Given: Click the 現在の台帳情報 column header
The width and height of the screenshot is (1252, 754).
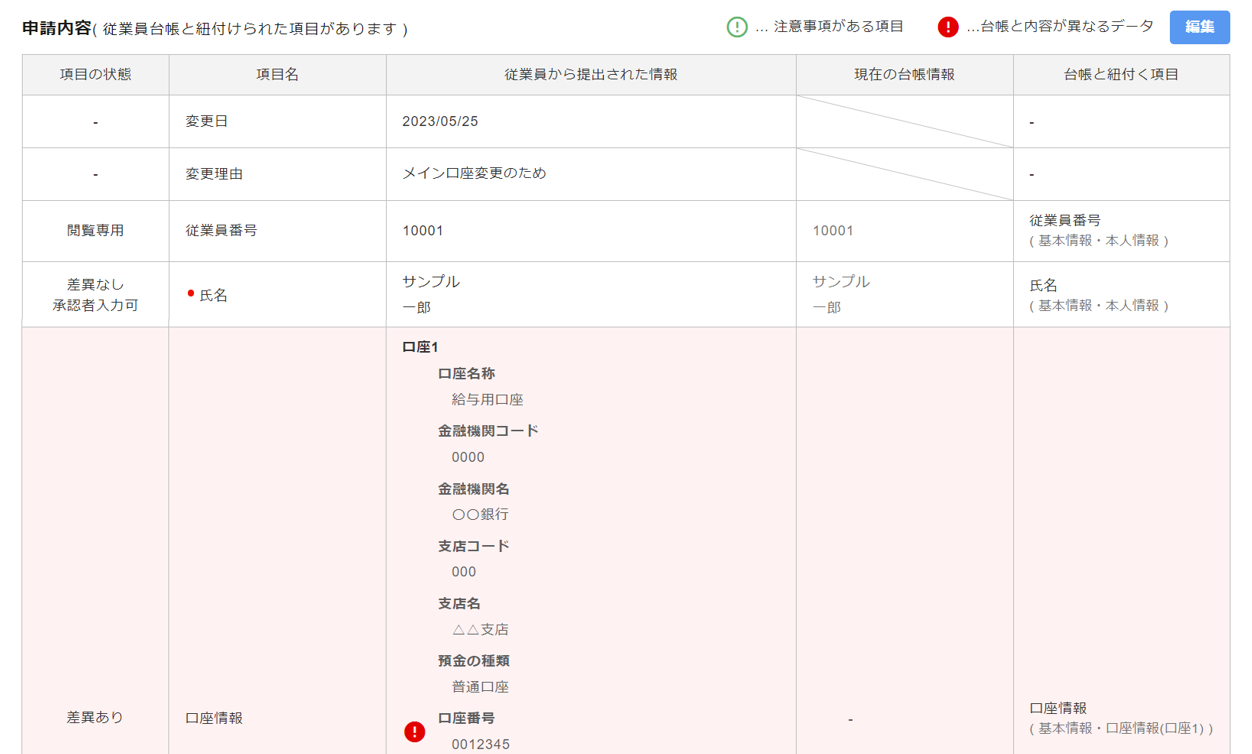Looking at the screenshot, I should (x=905, y=75).
